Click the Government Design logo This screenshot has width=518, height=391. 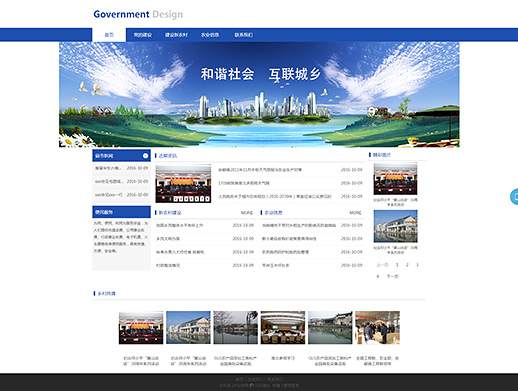[x=138, y=14]
